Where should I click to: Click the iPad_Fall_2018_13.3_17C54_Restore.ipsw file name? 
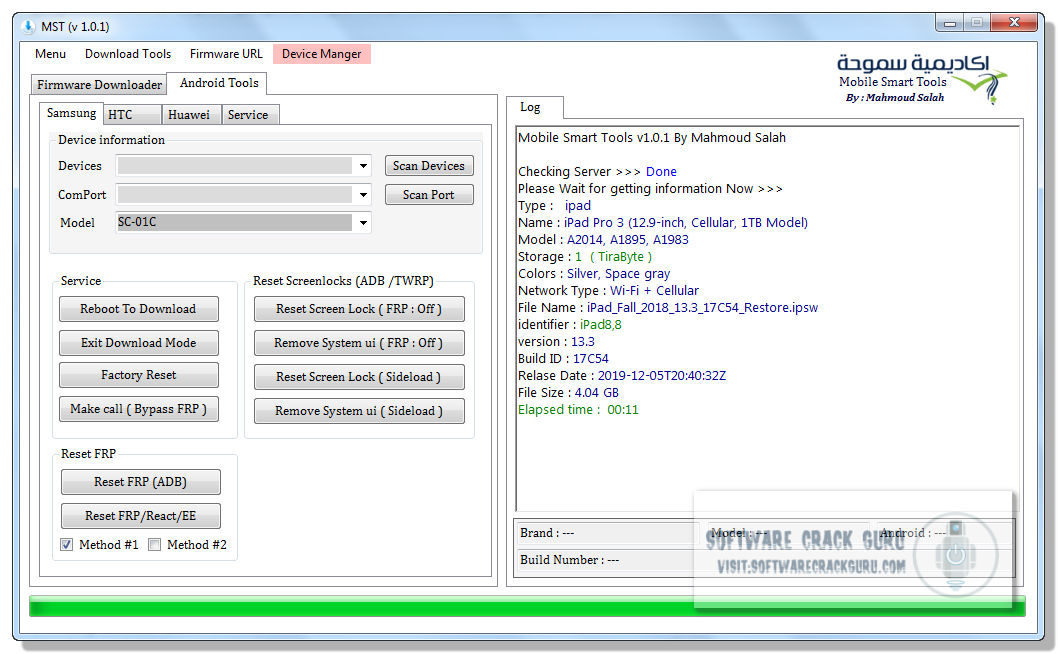[x=702, y=308]
